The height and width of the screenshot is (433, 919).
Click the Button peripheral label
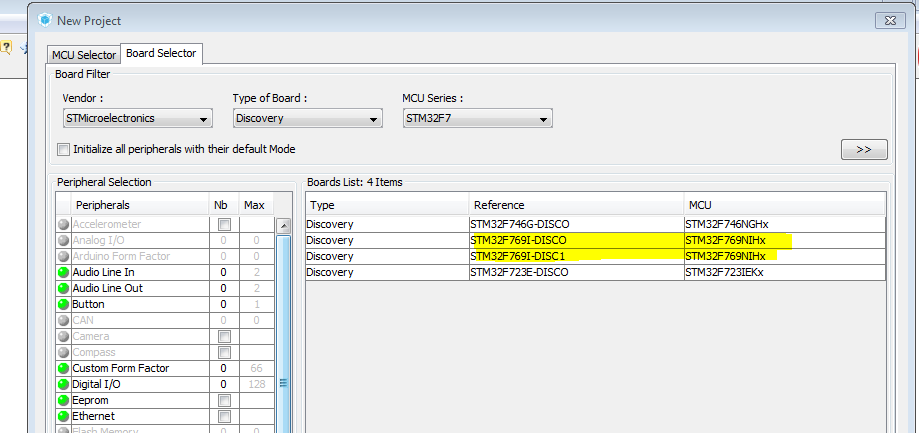[x=88, y=304]
